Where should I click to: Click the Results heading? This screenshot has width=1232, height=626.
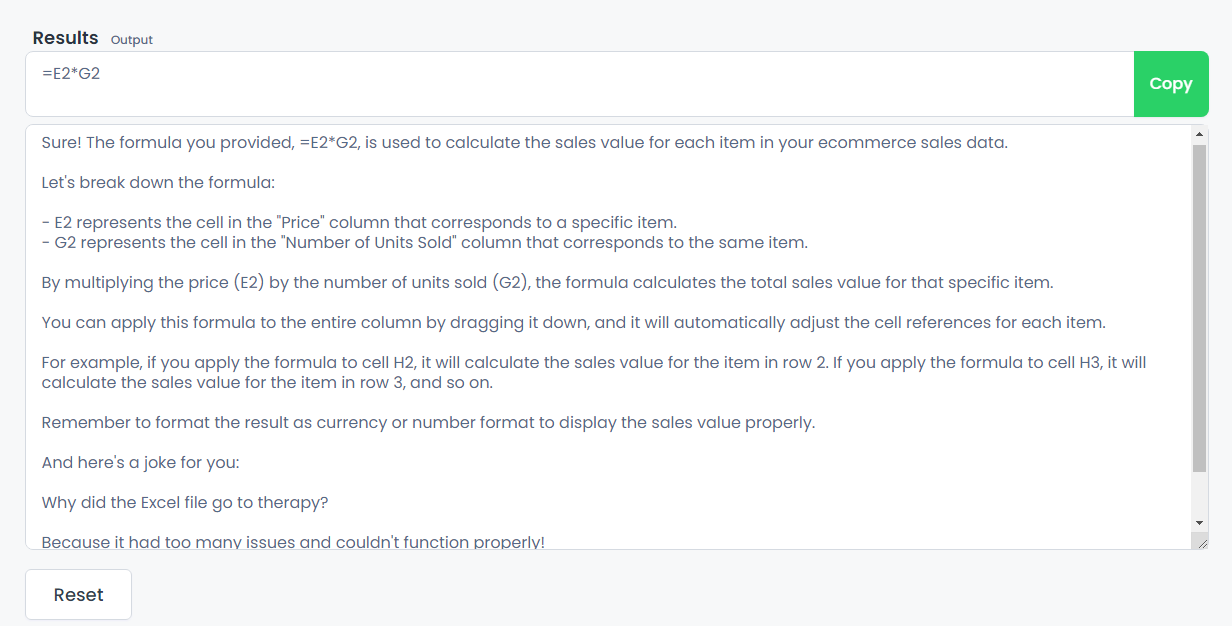[x=64, y=37]
